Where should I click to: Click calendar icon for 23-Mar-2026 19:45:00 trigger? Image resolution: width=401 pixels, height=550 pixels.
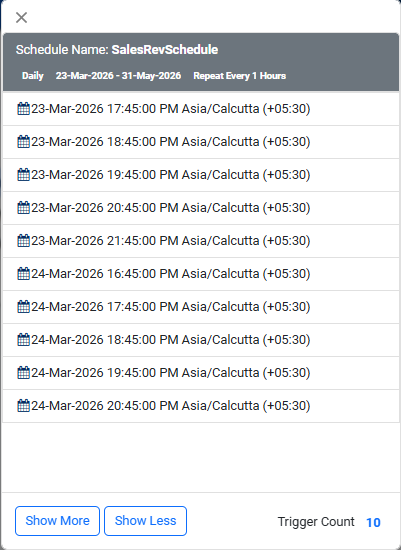coord(24,174)
